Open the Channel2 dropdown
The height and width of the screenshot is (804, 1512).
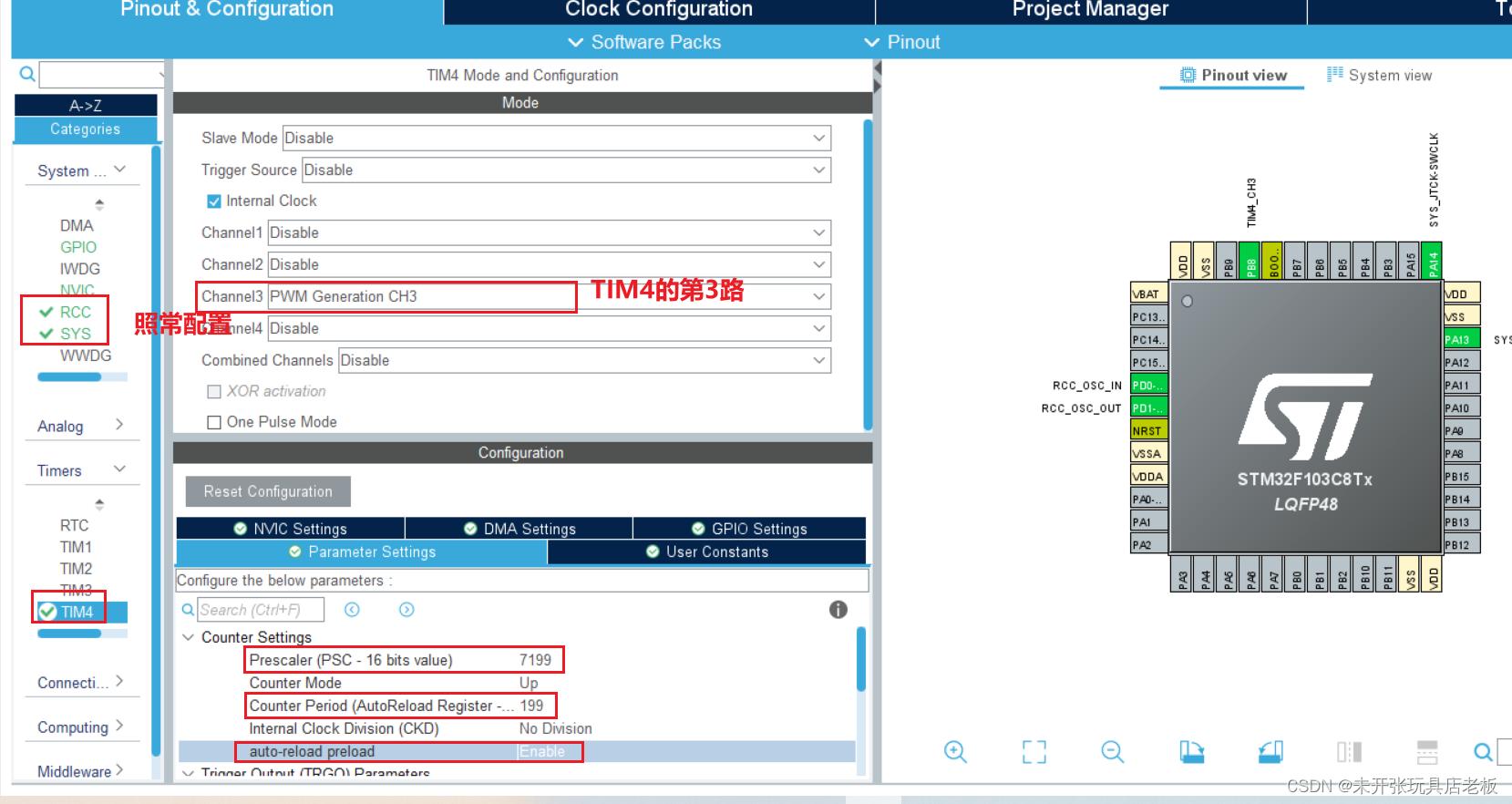550,264
